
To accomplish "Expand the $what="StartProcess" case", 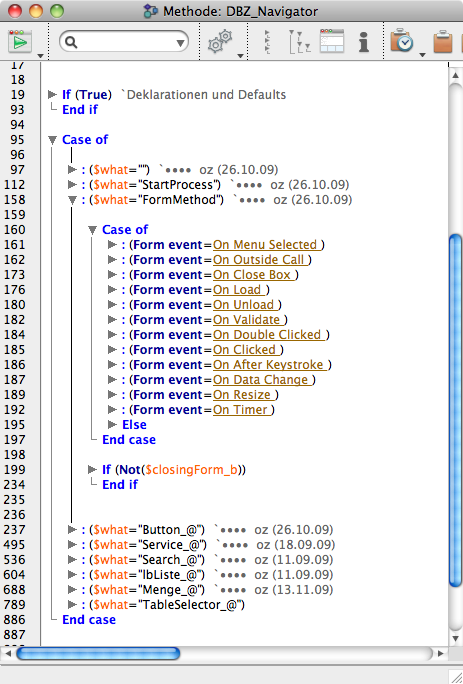I will 72,185.
